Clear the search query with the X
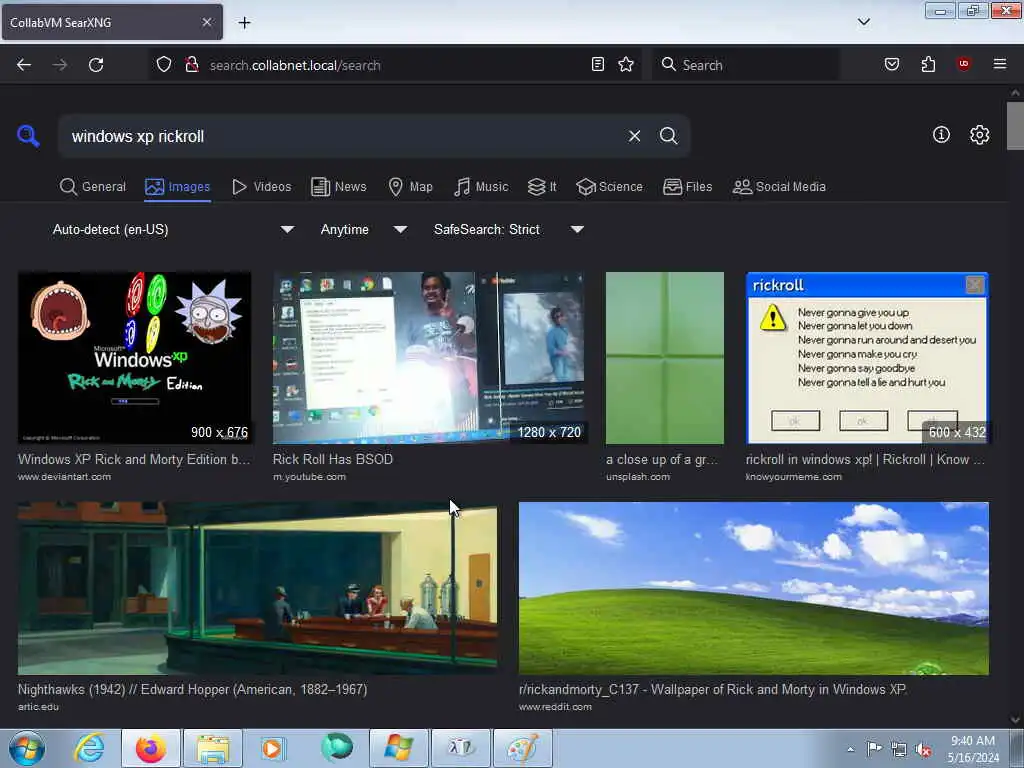 pyautogui.click(x=634, y=136)
